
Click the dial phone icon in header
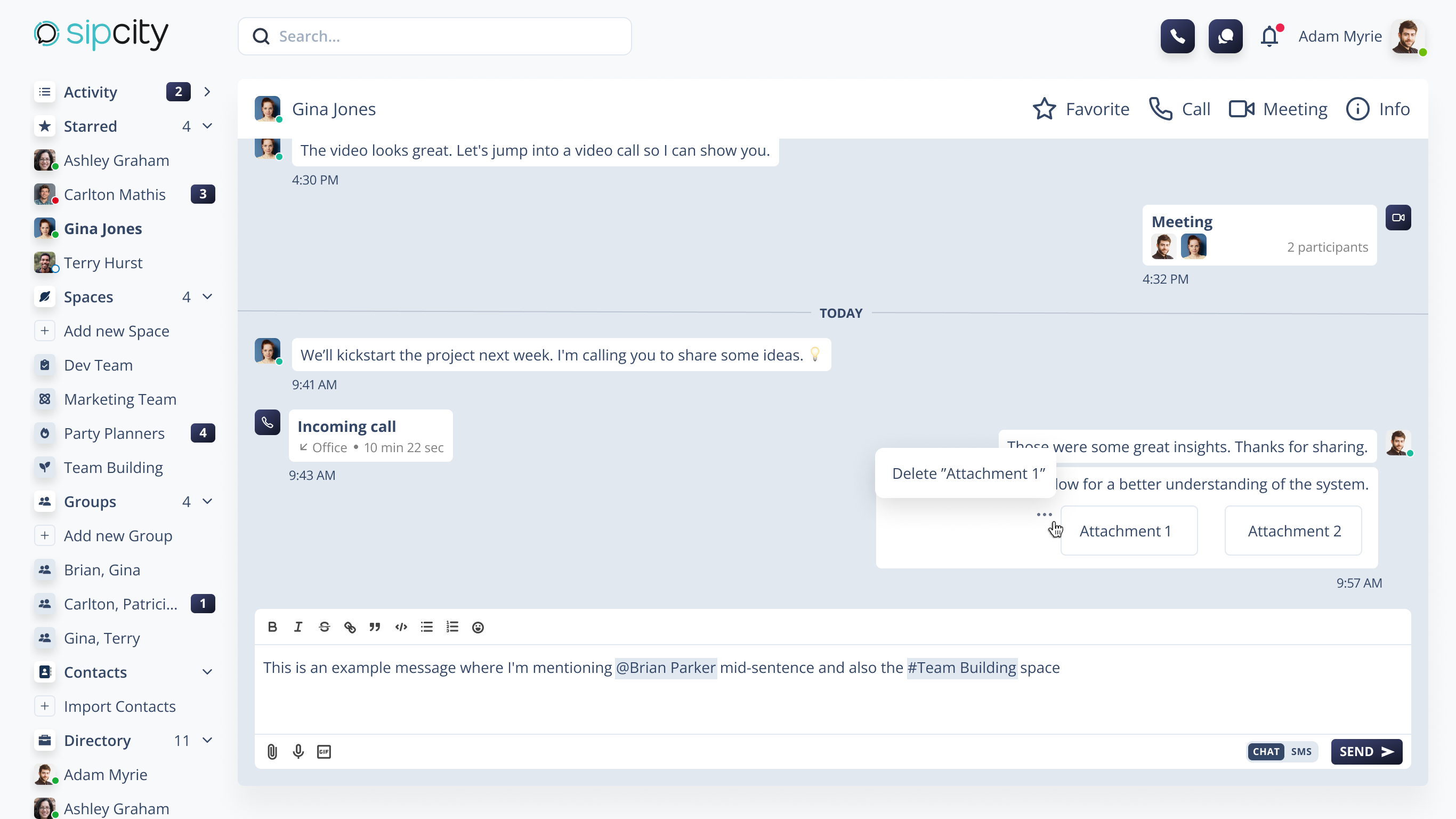[x=1177, y=36]
